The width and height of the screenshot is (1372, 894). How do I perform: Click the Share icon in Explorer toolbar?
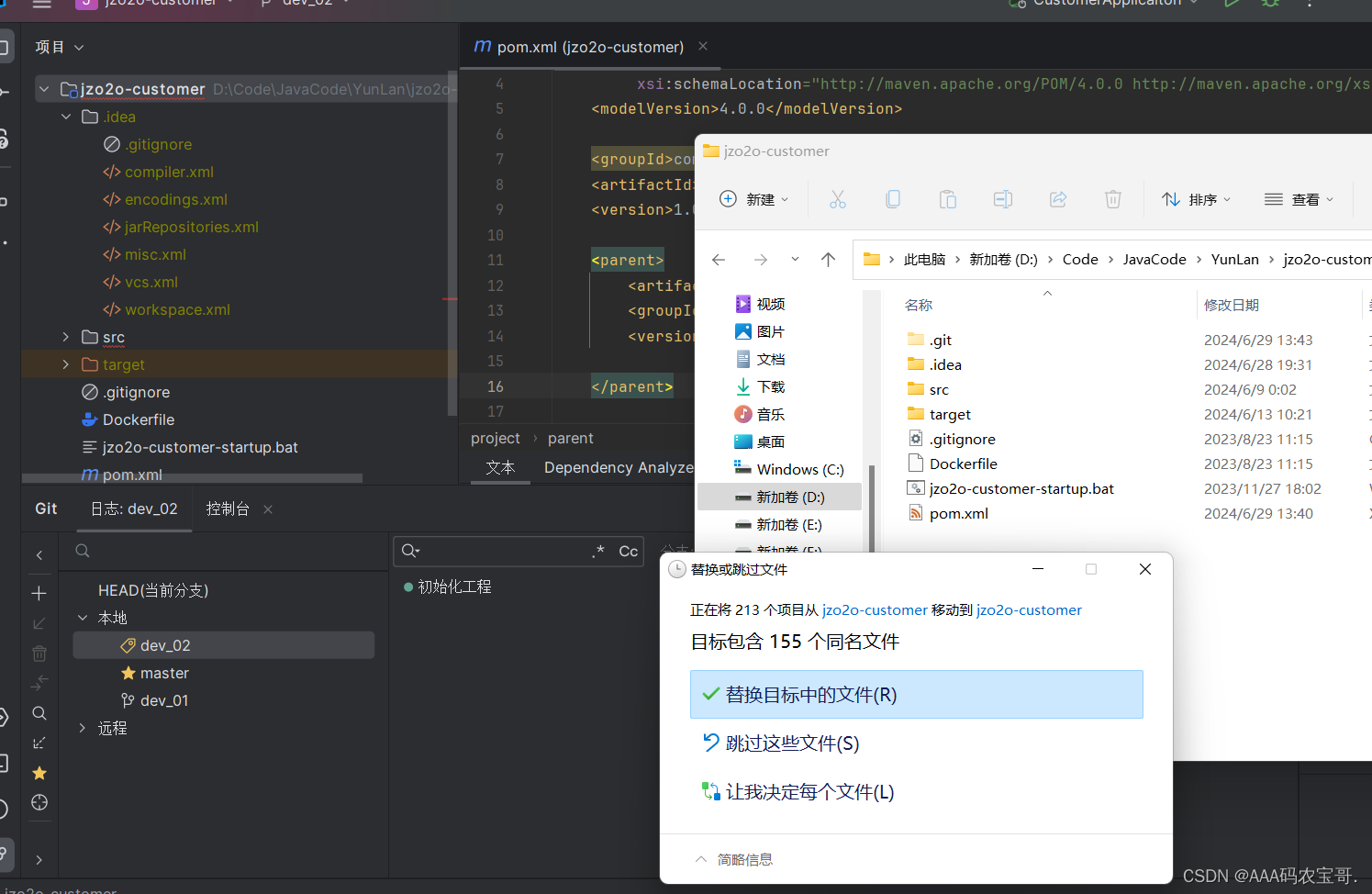[1057, 199]
